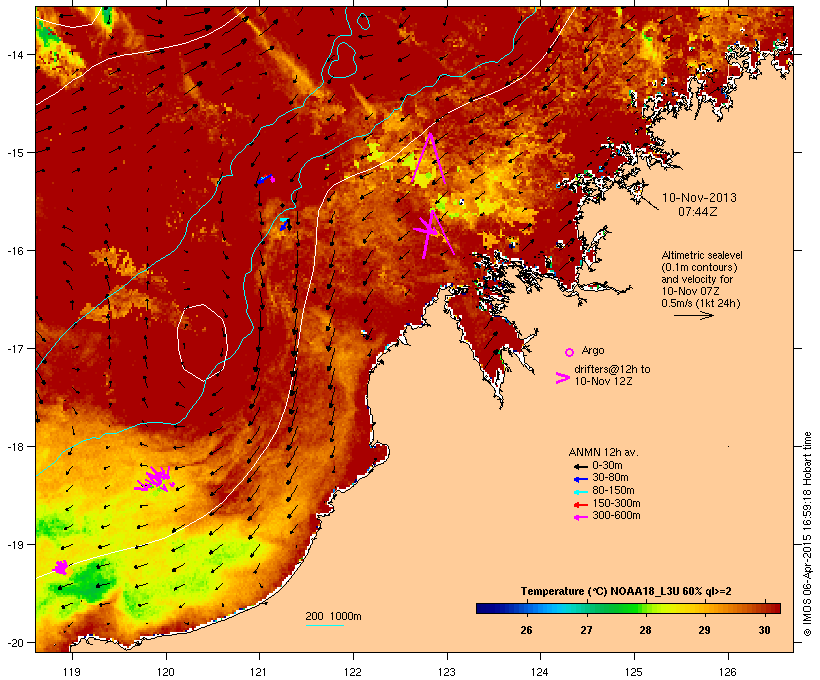The width and height of the screenshot is (820, 680).
Task: Click the '30-80m' depth label
Action: tap(610, 478)
